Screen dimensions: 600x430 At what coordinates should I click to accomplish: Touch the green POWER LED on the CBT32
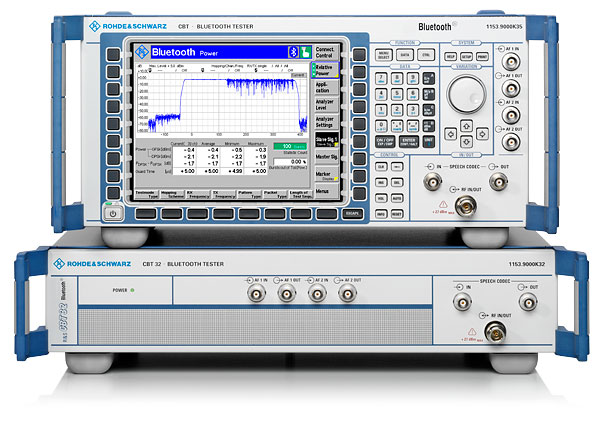tap(132, 290)
